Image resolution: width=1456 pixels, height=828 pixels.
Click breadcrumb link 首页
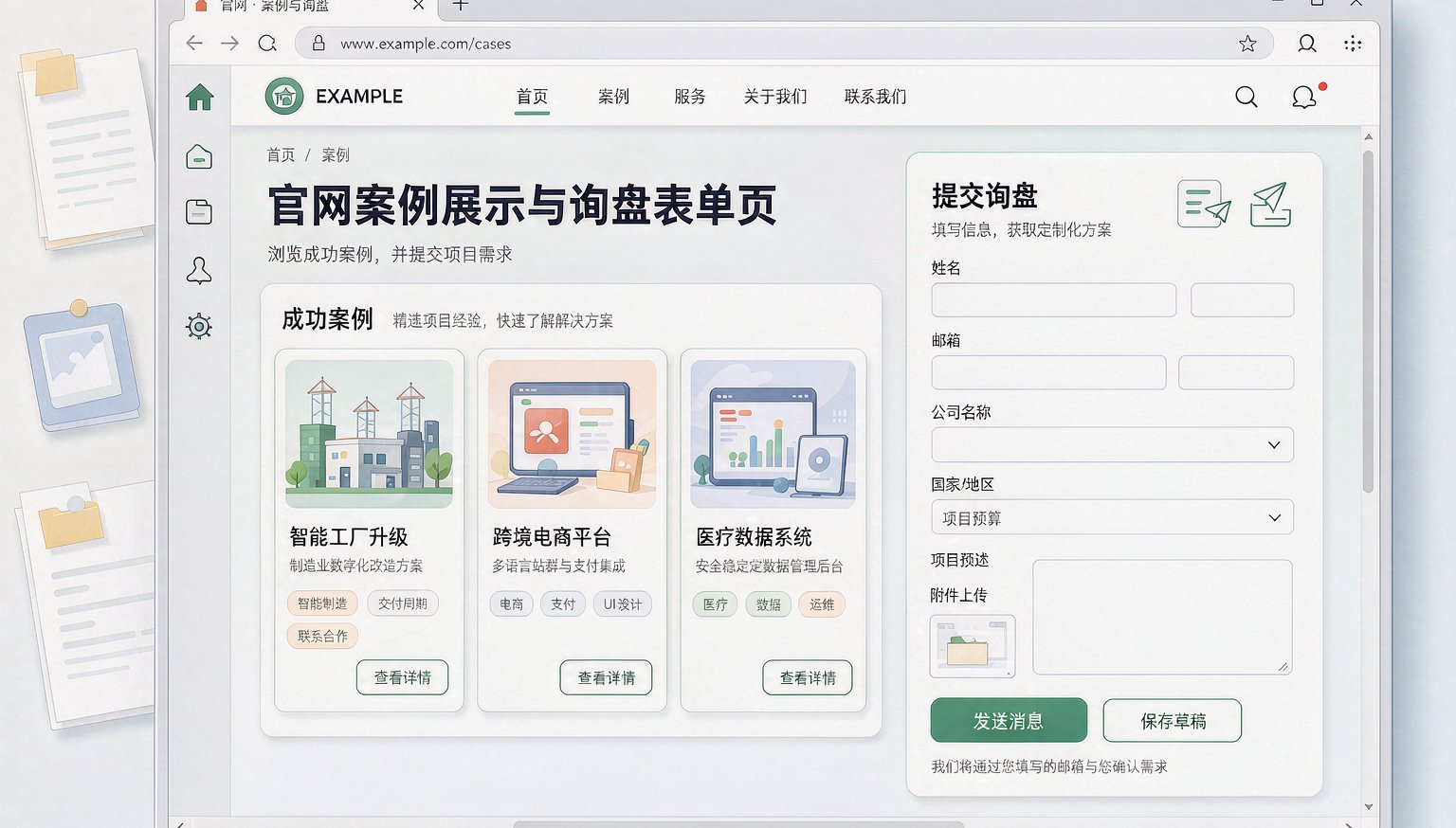pyautogui.click(x=281, y=154)
